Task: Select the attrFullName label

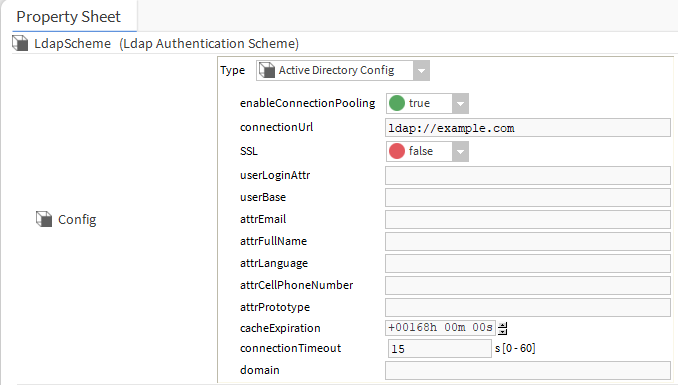Action: coord(273,241)
